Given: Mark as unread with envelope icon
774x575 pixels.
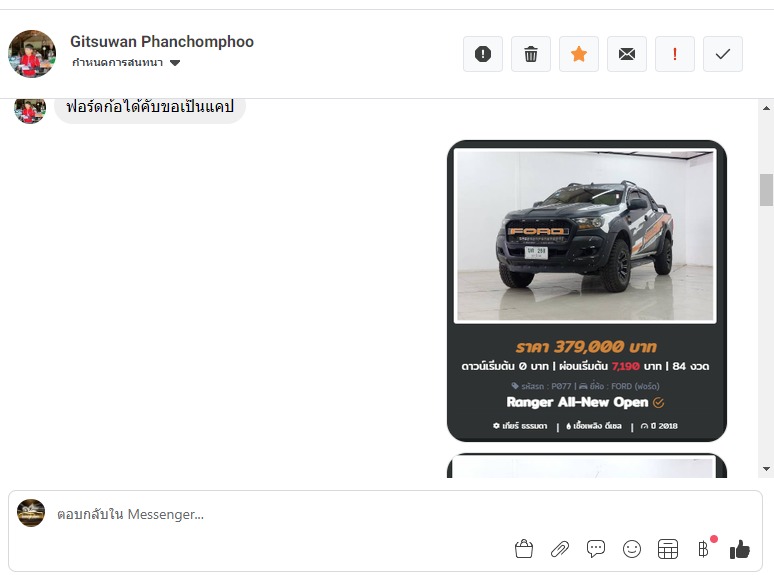Looking at the screenshot, I should click(x=627, y=54).
